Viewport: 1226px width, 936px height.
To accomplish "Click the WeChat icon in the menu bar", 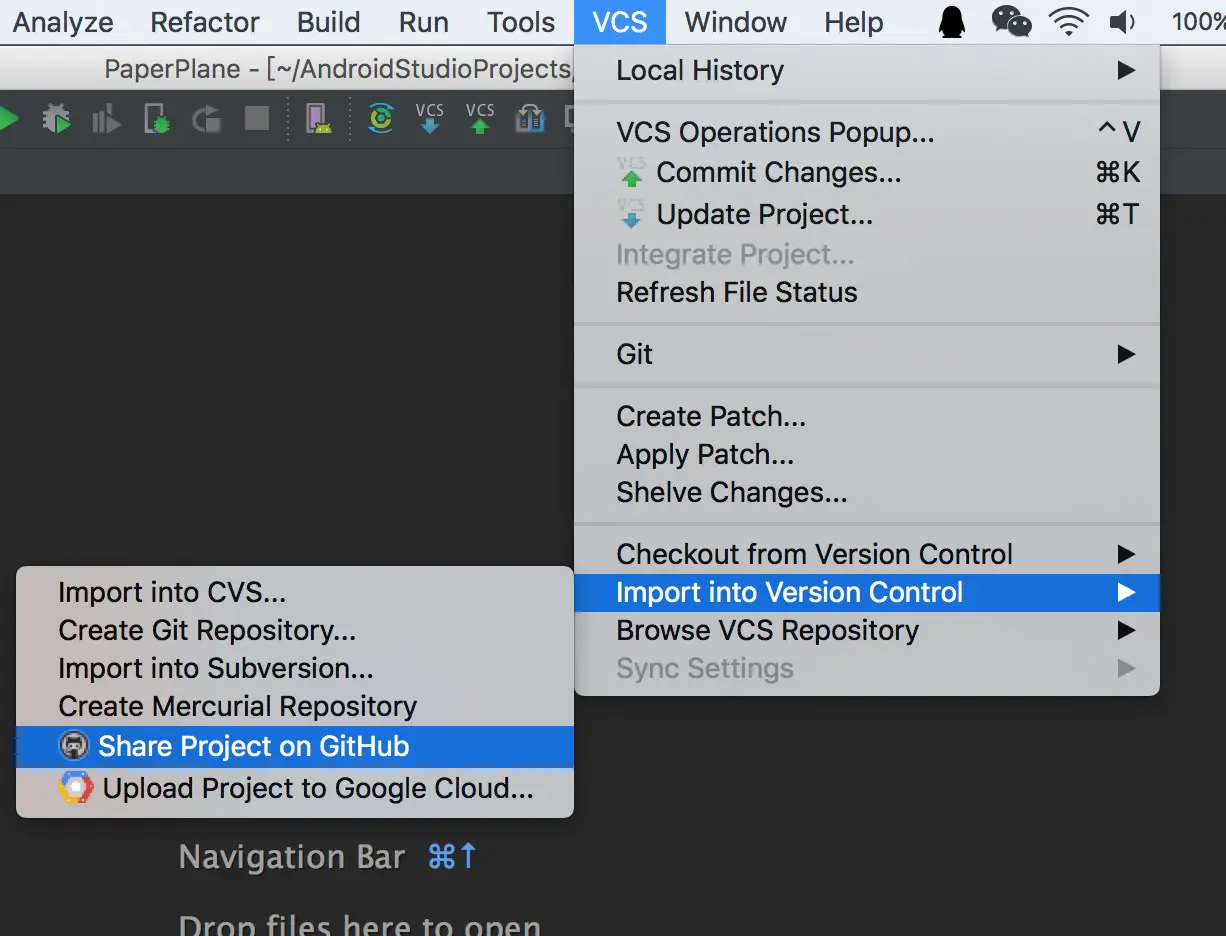I will click(1011, 22).
